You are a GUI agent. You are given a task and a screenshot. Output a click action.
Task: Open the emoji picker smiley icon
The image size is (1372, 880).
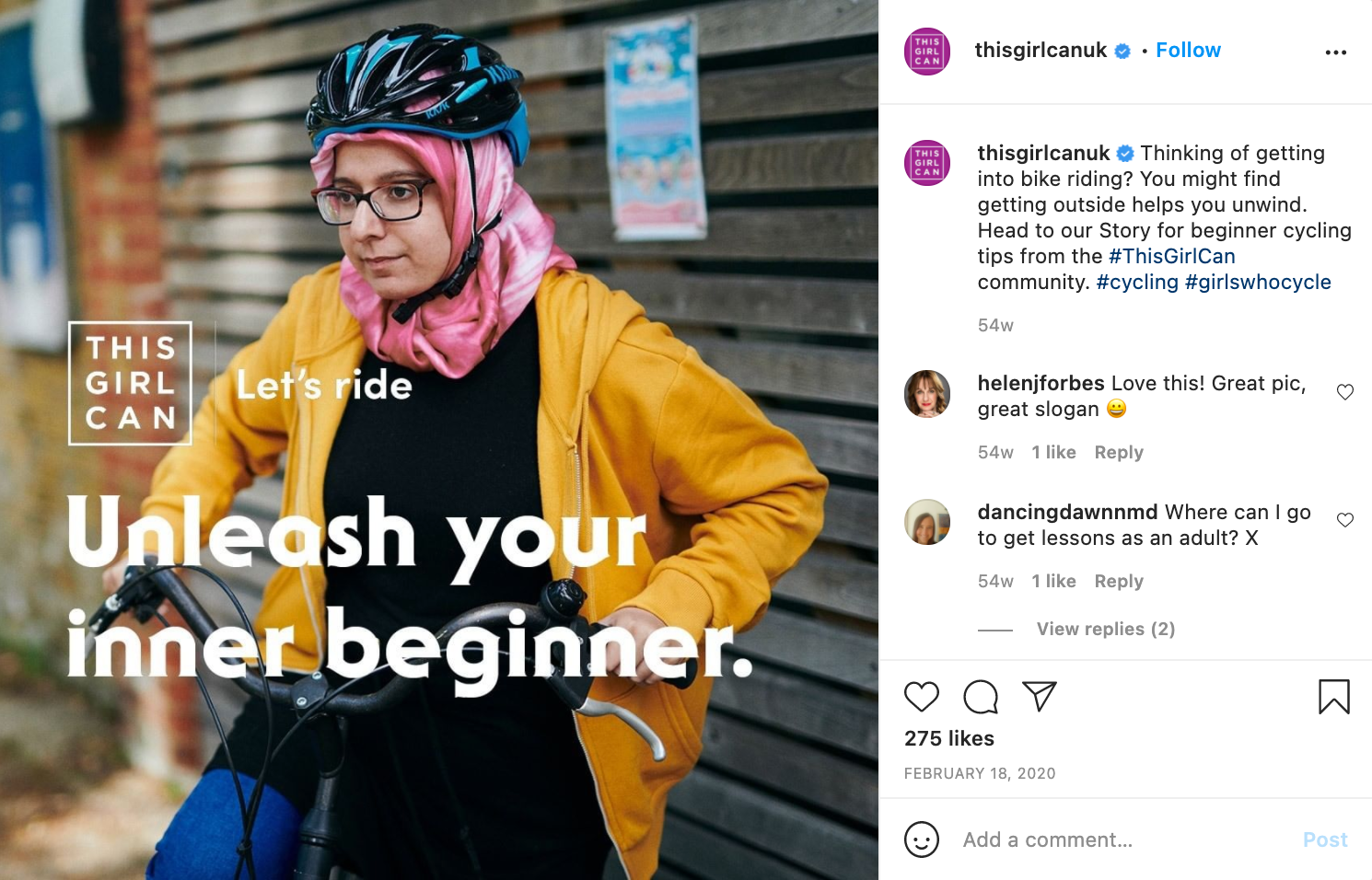coord(922,839)
